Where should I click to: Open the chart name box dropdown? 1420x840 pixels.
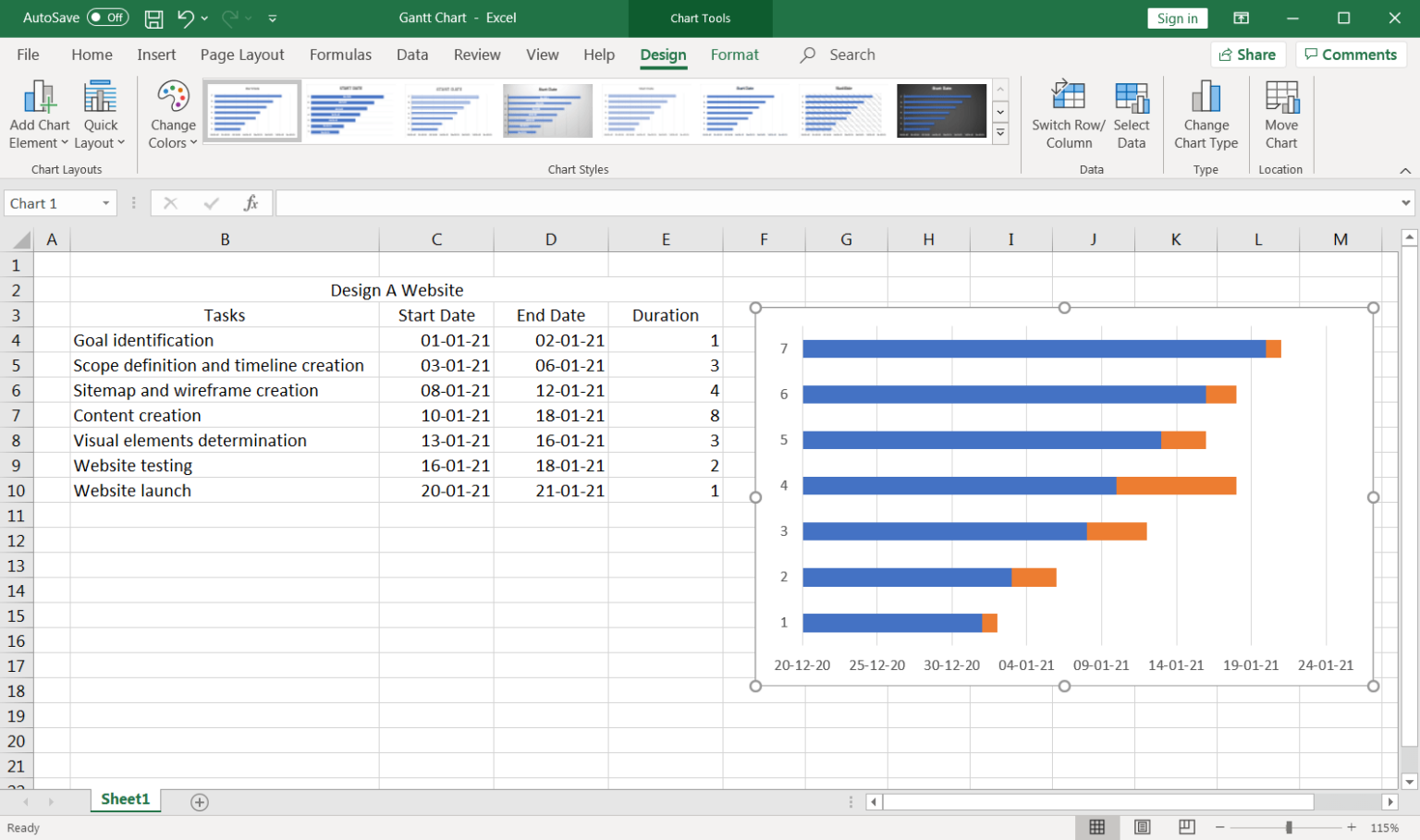click(x=104, y=202)
